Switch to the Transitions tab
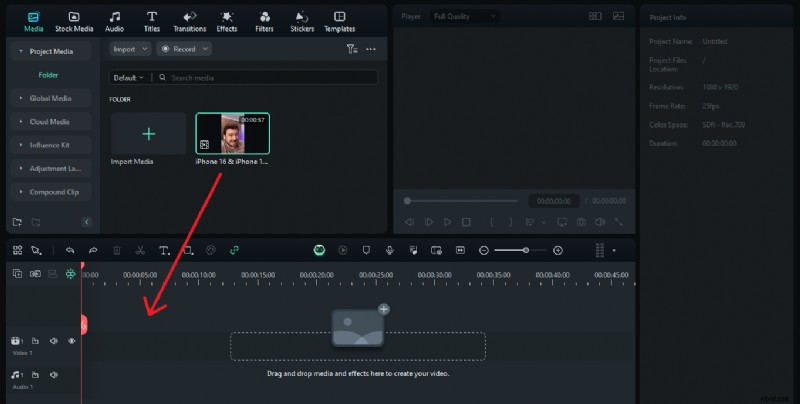Viewport: 800px width, 404px height. 189,21
